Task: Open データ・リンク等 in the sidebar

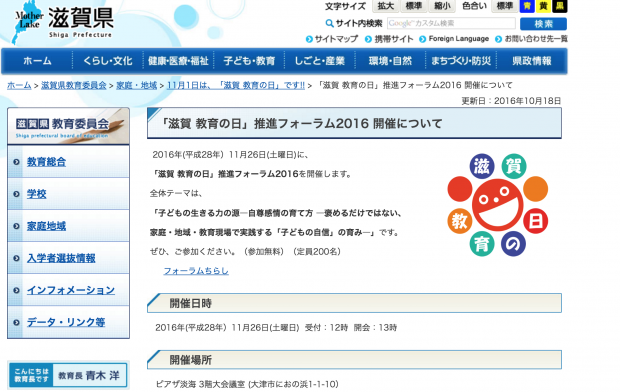Action: pos(66,322)
